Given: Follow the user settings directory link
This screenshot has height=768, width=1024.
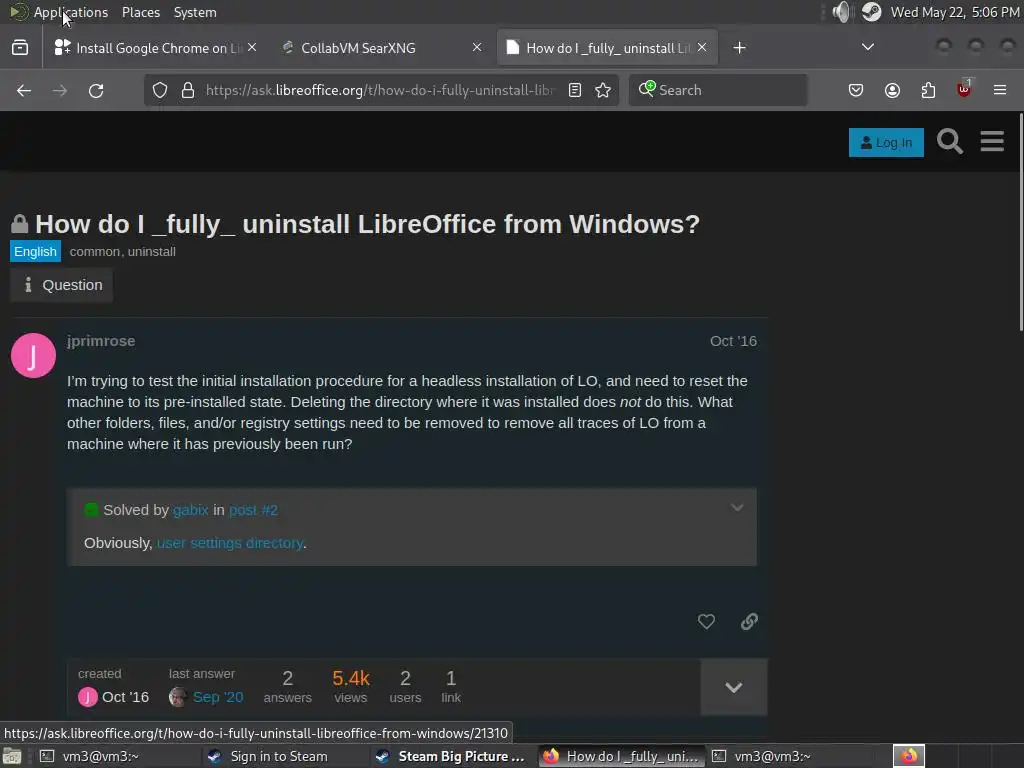Looking at the screenshot, I should tap(230, 543).
